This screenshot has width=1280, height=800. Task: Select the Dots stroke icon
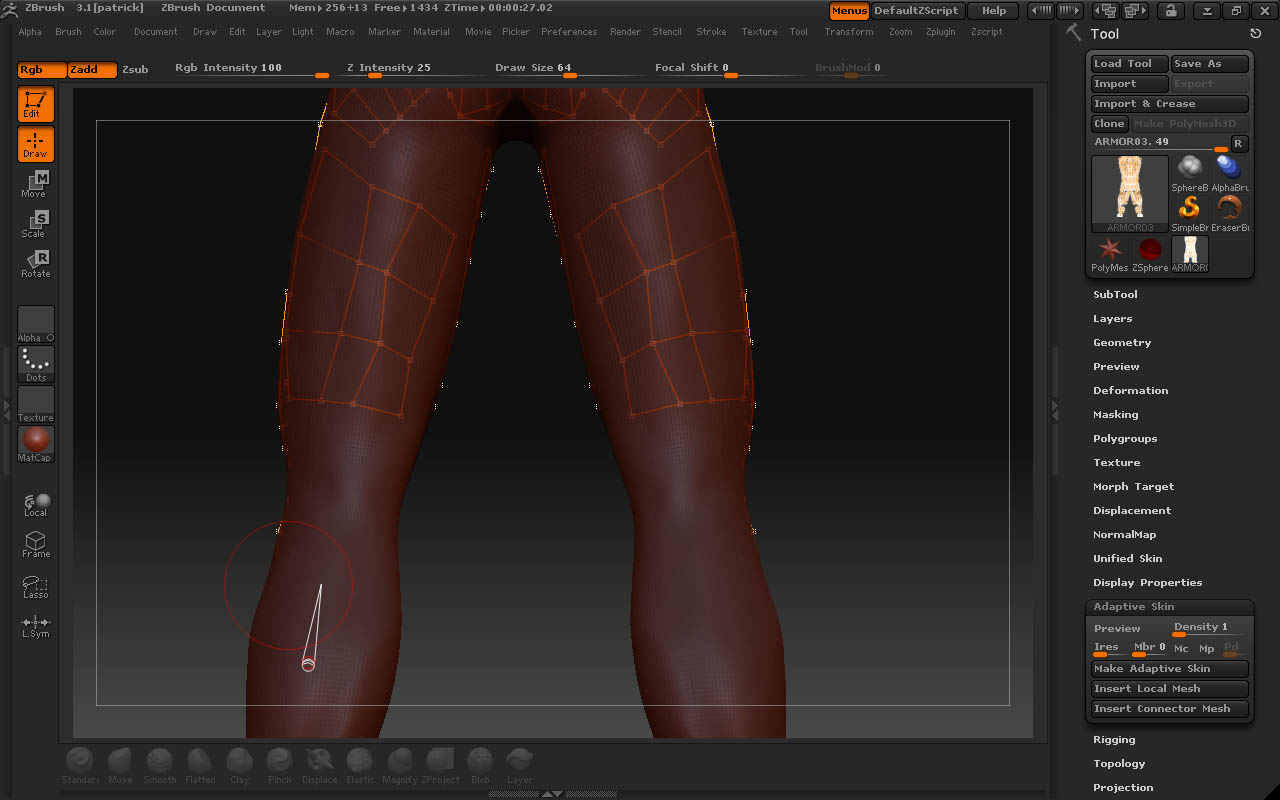point(36,362)
